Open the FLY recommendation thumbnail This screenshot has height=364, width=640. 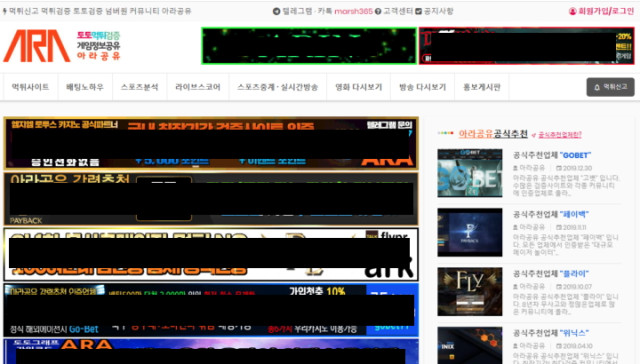470,292
